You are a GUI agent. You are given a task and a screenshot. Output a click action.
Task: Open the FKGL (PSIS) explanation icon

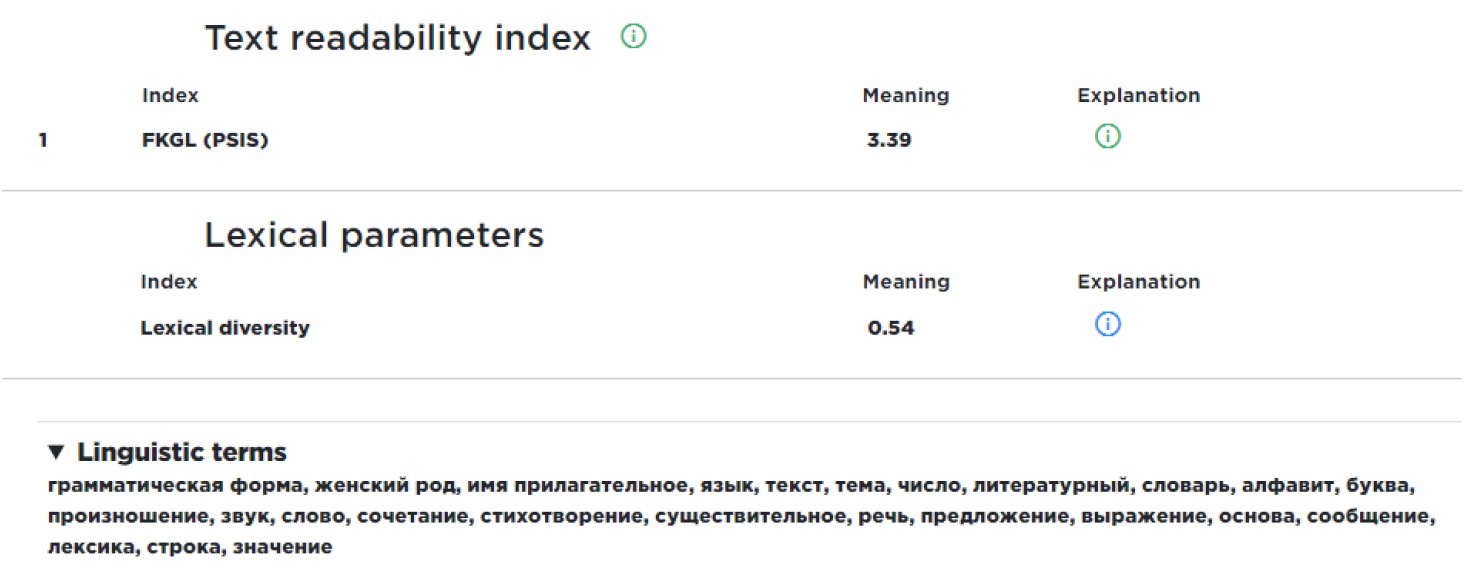click(1107, 136)
